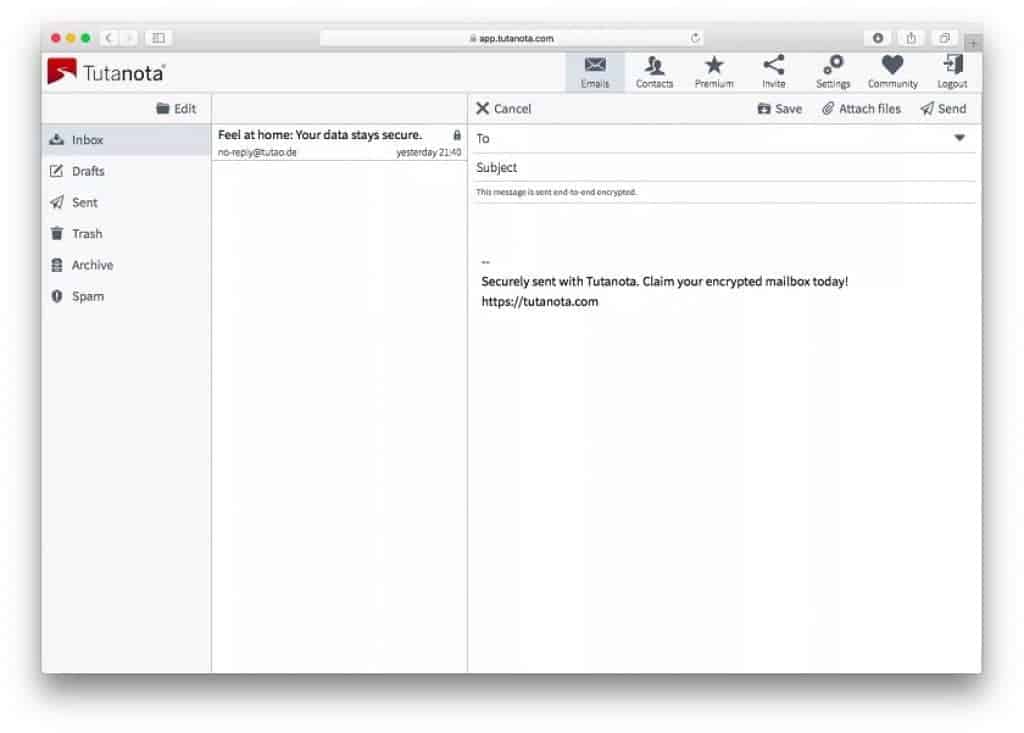Viewport: 1024px width, 733px height.
Task: Open the Drafts folder
Action: (x=88, y=171)
